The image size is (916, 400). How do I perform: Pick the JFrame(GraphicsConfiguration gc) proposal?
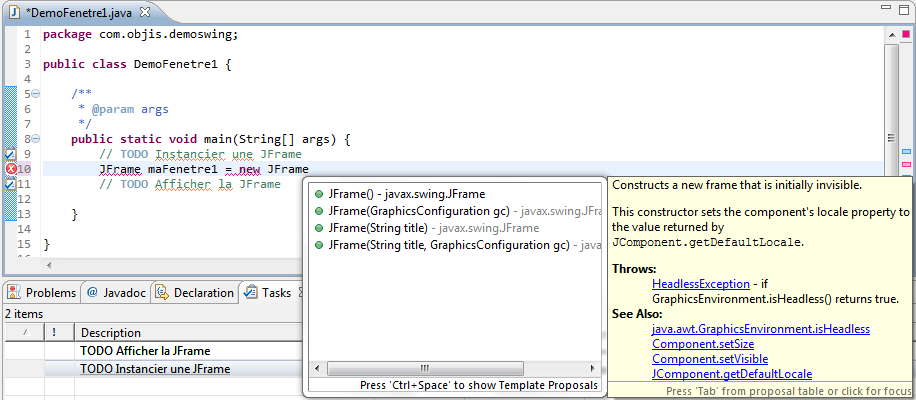click(x=418, y=211)
